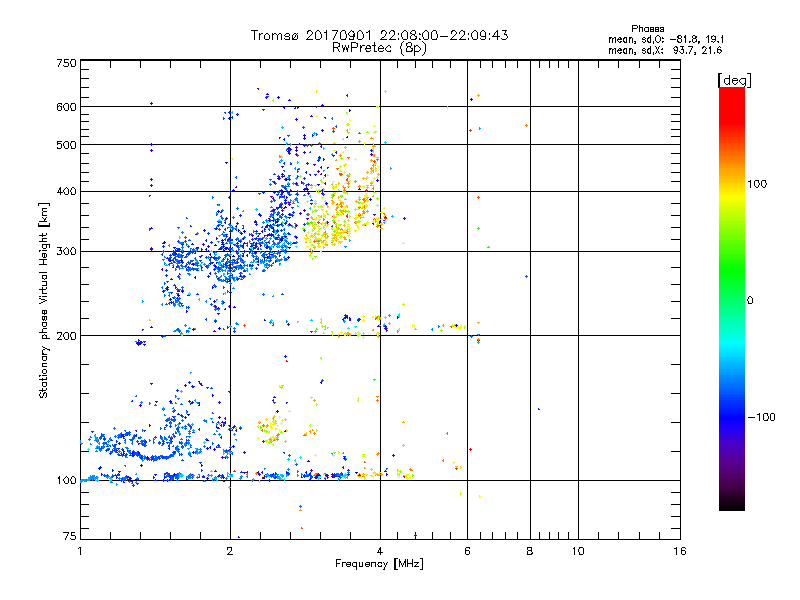Click the y-axis '400' tick label
This screenshot has width=800, height=600.
[66, 191]
